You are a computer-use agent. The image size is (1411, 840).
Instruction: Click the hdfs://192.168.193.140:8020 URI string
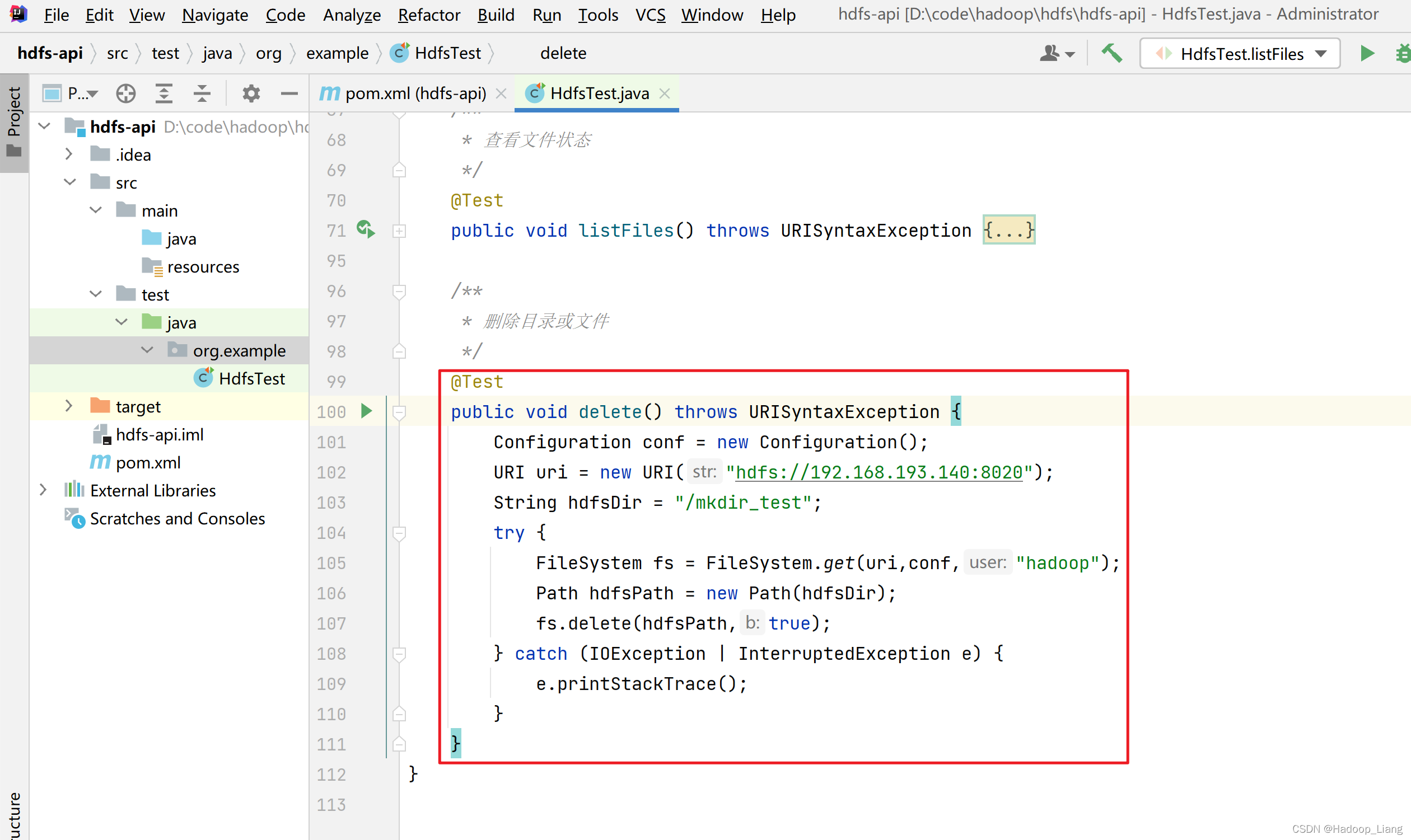879,473
